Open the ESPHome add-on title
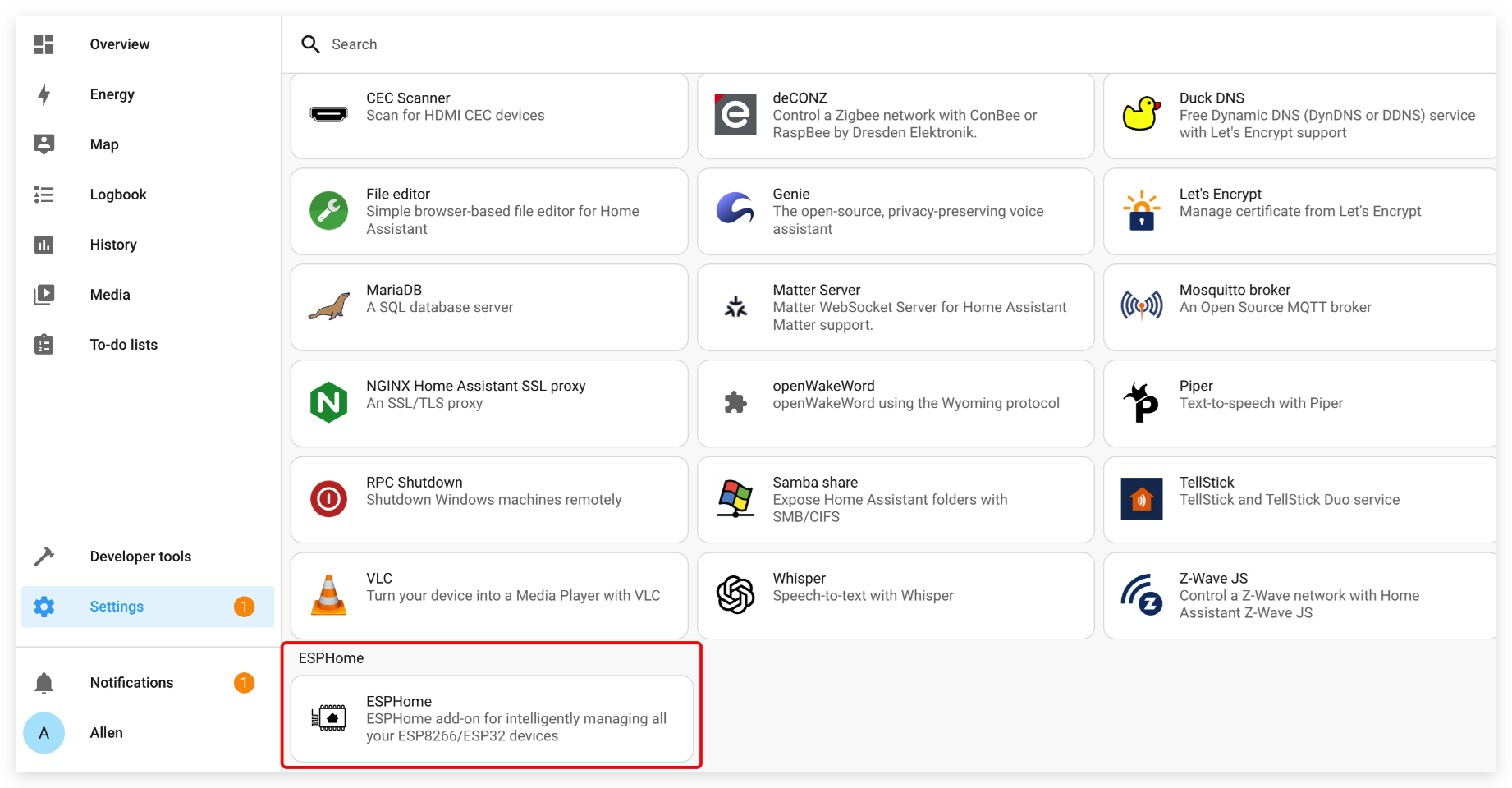Viewport: 1512px width, 788px height. (399, 702)
